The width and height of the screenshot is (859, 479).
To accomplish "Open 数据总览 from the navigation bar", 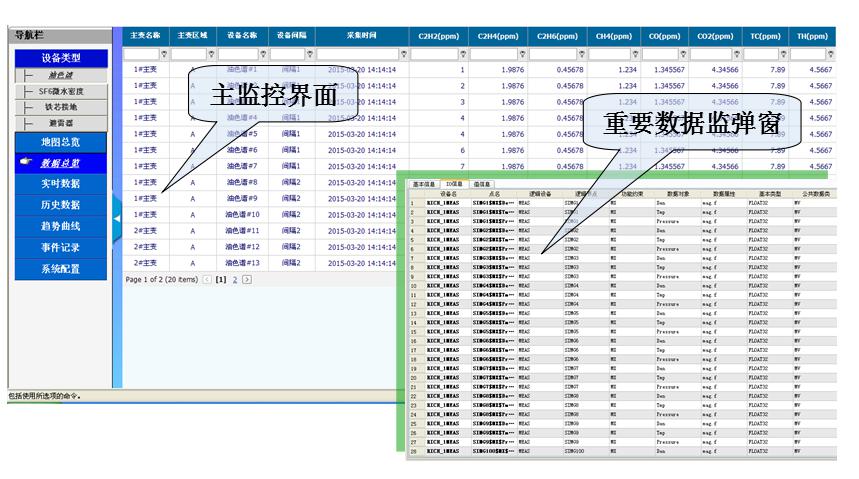I will (x=61, y=163).
